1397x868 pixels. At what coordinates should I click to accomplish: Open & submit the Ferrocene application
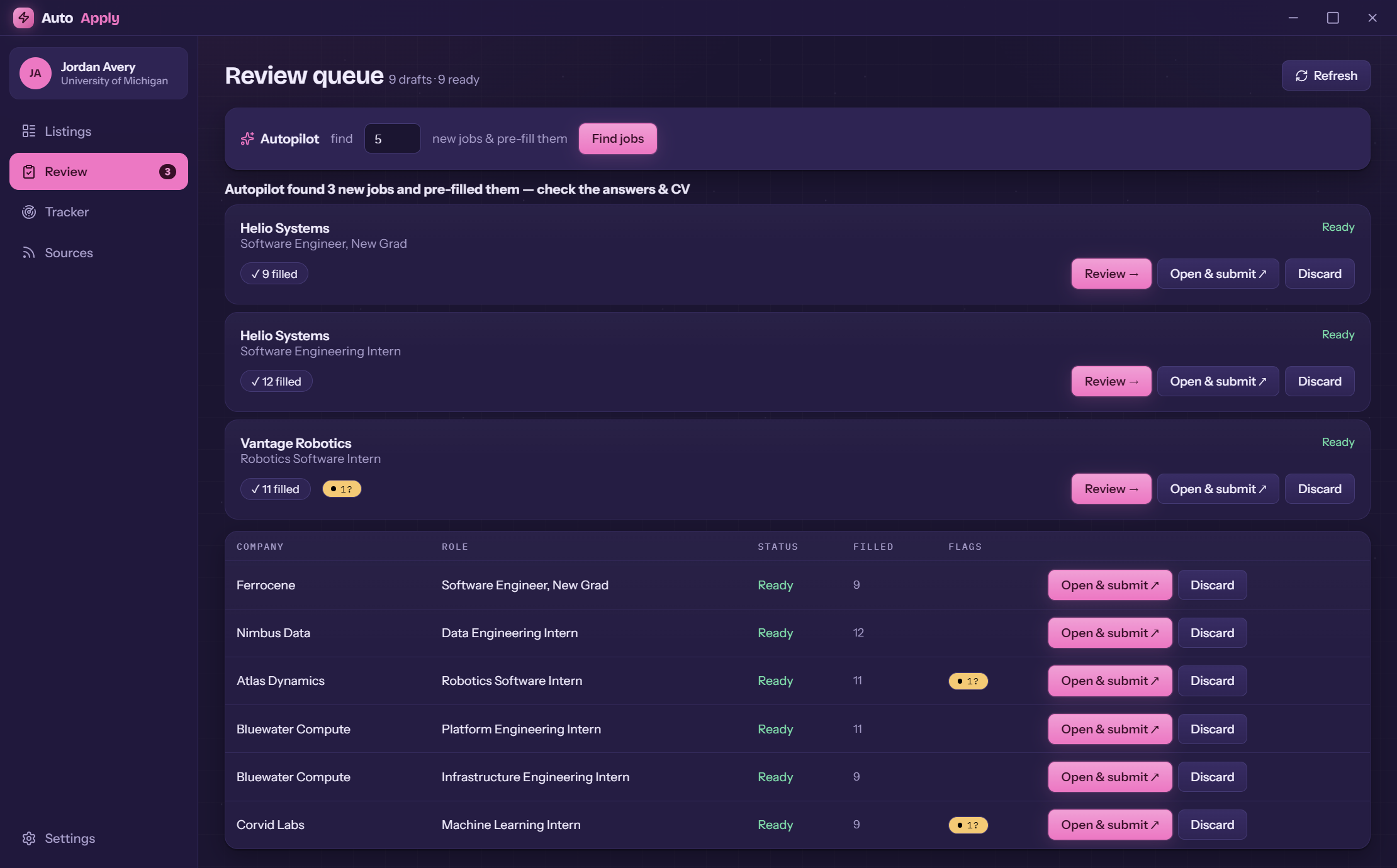click(1110, 585)
